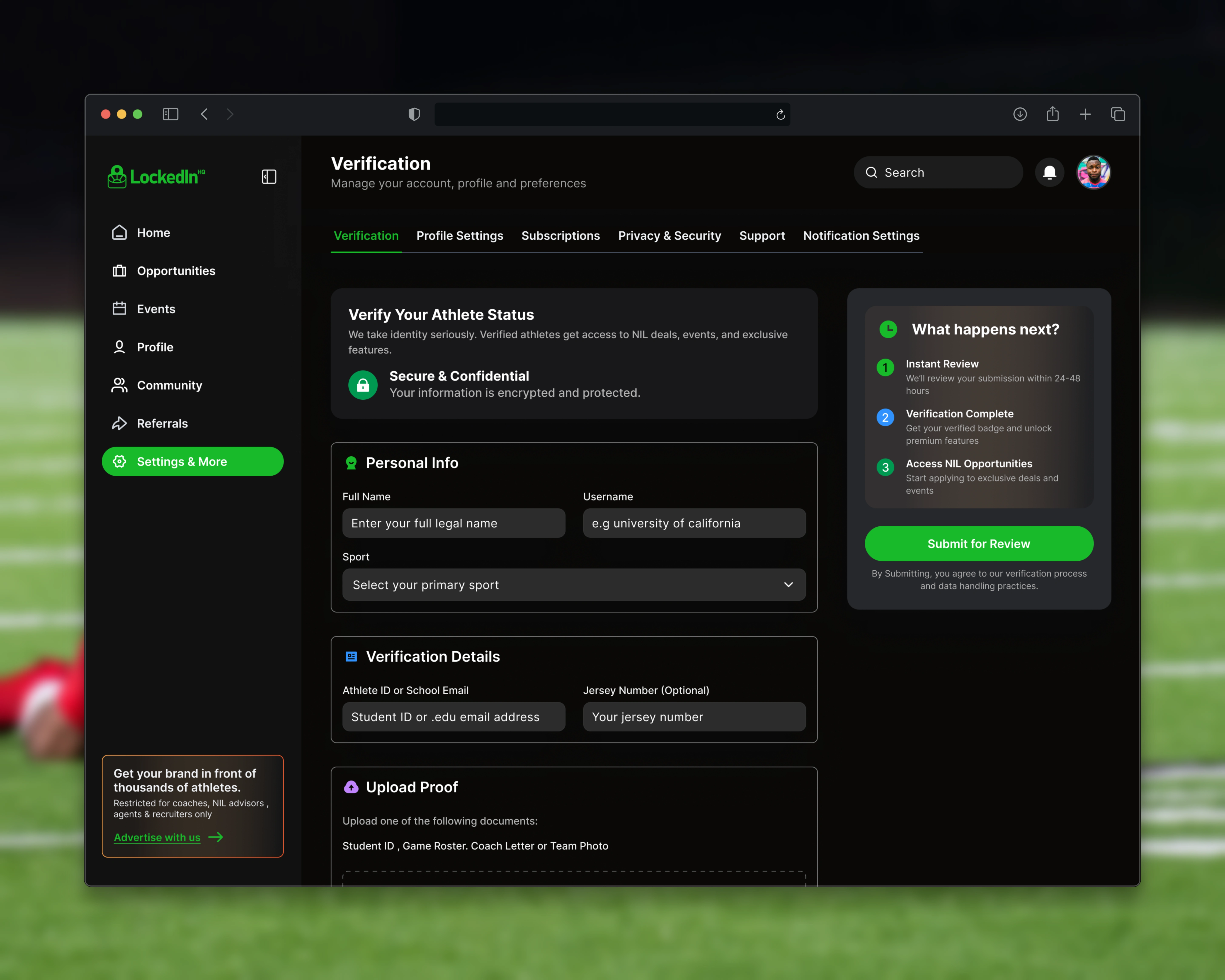The image size is (1225, 980).
Task: Collapse the LockedIn sidebar panel icon
Action: (x=269, y=177)
